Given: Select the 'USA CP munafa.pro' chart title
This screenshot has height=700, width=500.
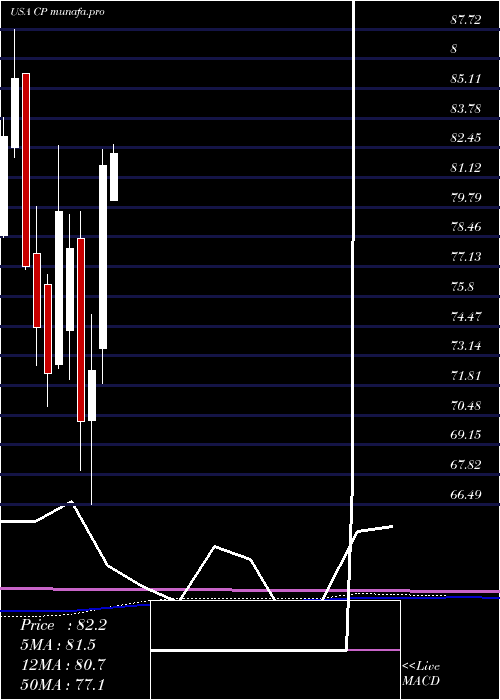Looking at the screenshot, I should (58, 12).
